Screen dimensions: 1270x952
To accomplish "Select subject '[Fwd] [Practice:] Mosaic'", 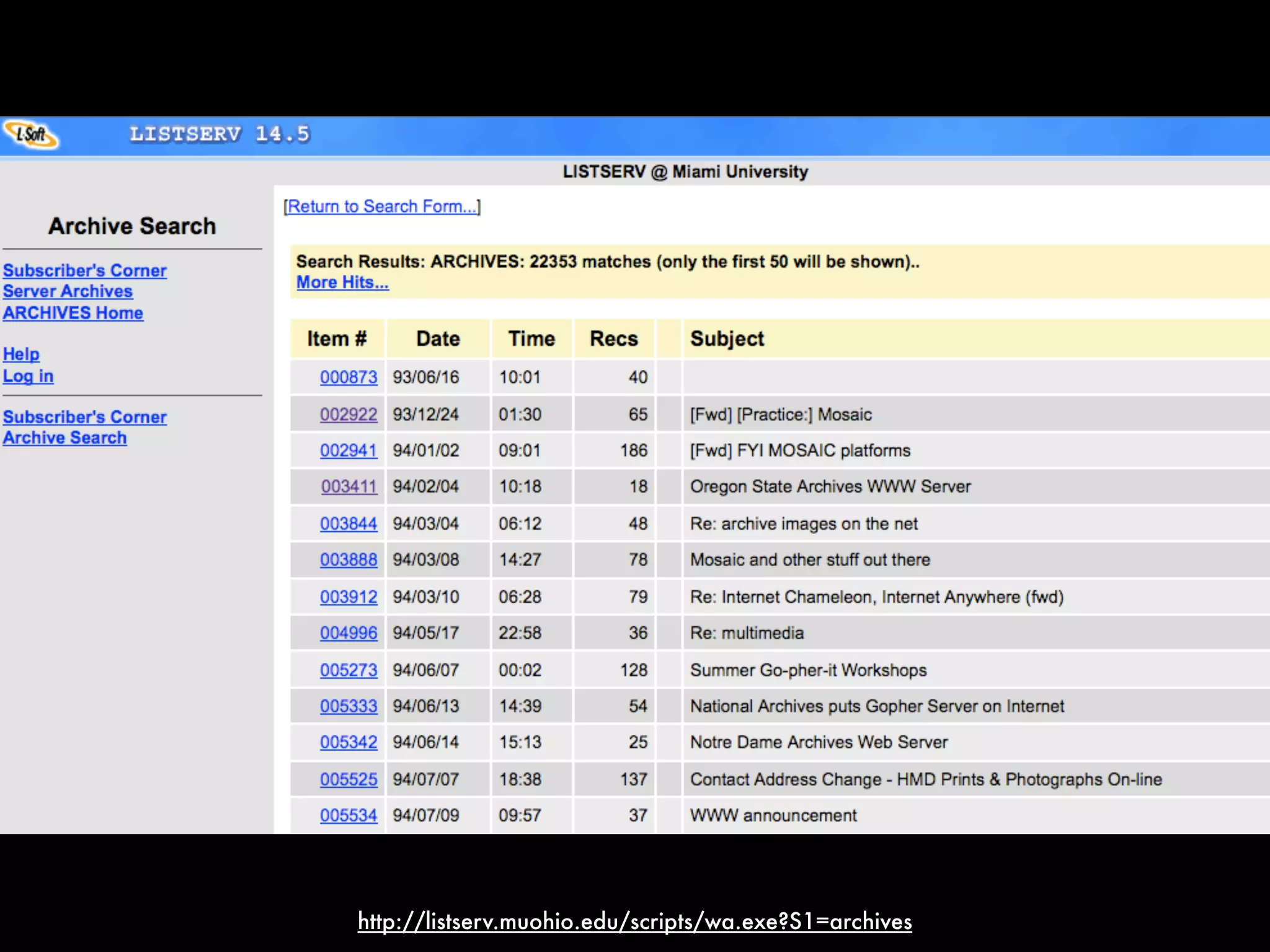I will pyautogui.click(x=781, y=415).
